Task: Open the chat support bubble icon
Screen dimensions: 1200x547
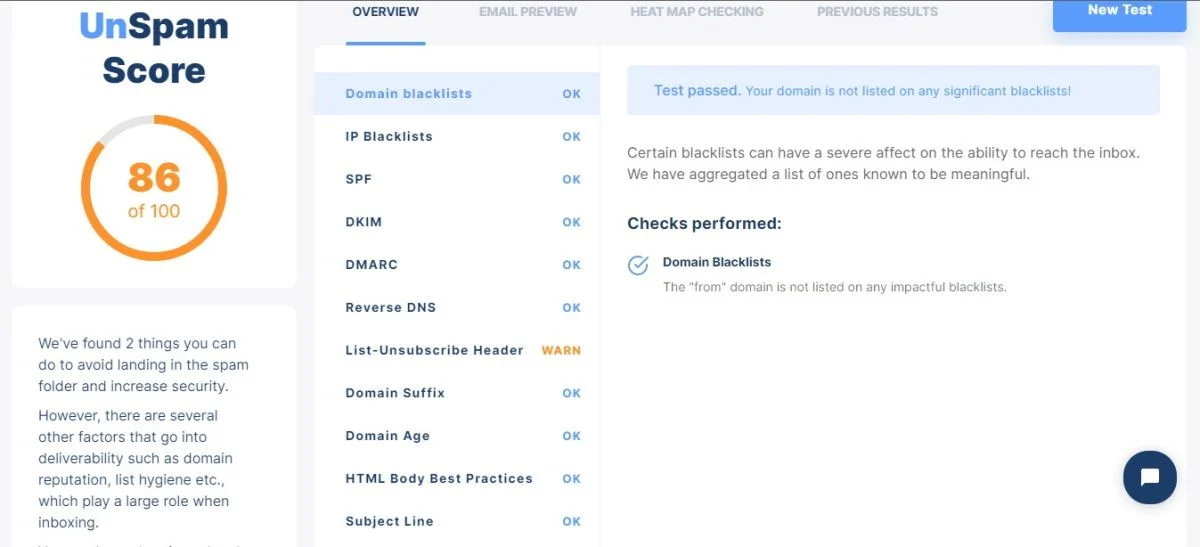Action: point(1149,477)
